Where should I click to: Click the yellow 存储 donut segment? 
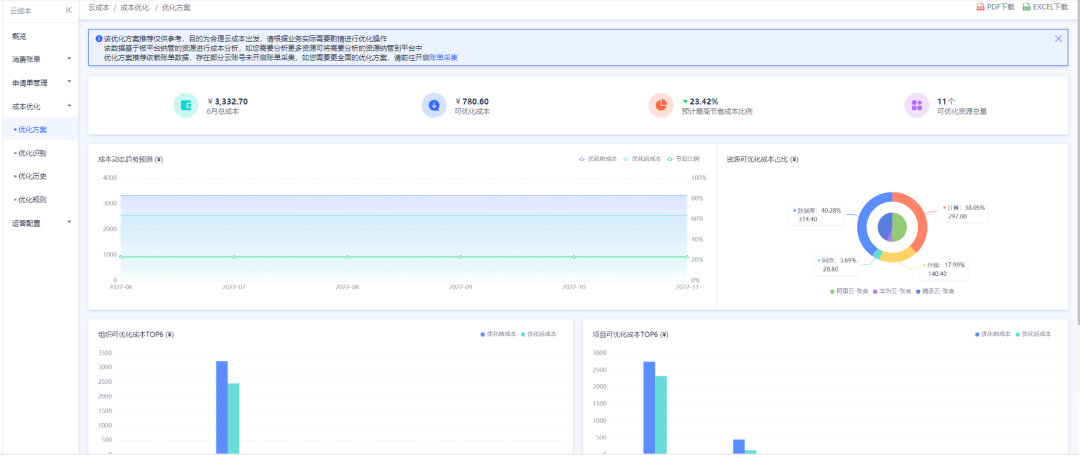coord(897,257)
